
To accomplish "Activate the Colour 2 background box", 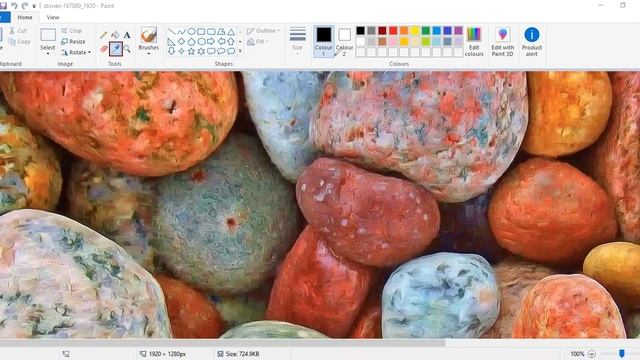I will click(344, 41).
